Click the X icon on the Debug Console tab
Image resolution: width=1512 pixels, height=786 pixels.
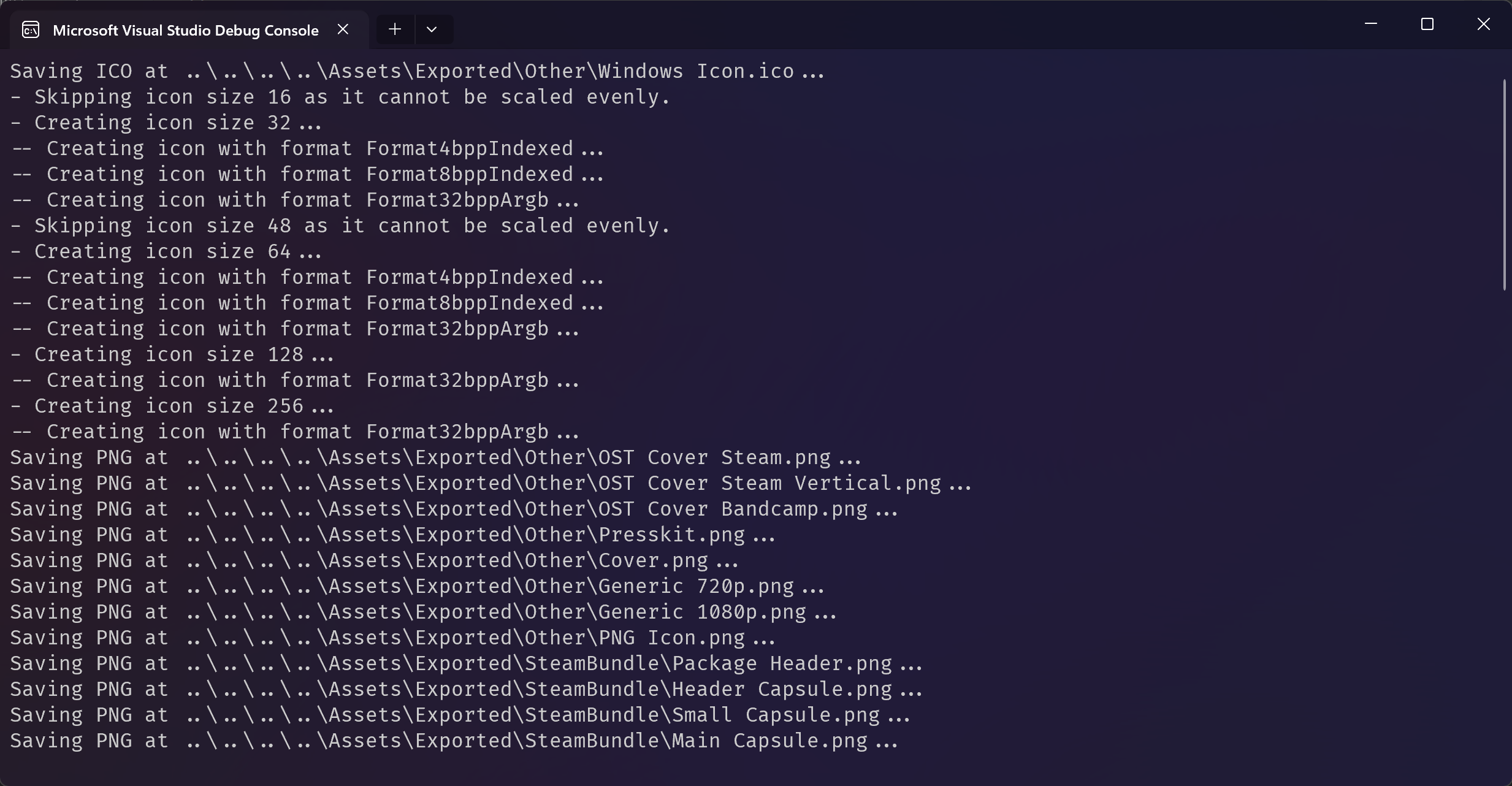click(x=343, y=29)
